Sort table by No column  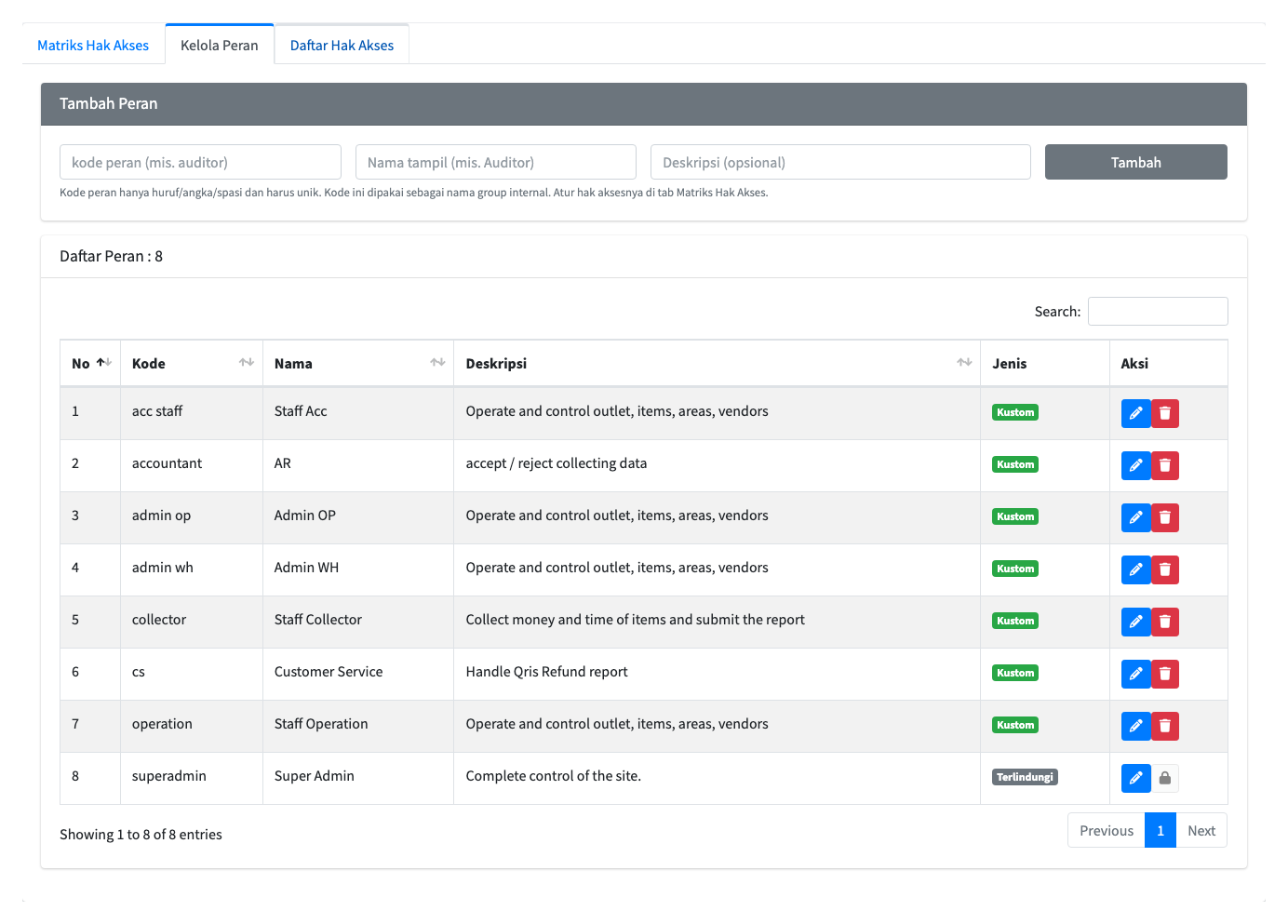tap(90, 364)
